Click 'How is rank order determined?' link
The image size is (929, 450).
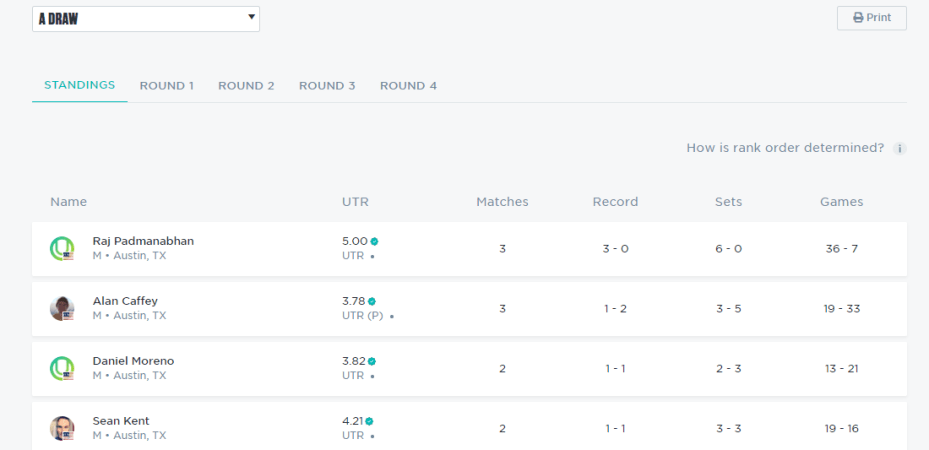(785, 148)
